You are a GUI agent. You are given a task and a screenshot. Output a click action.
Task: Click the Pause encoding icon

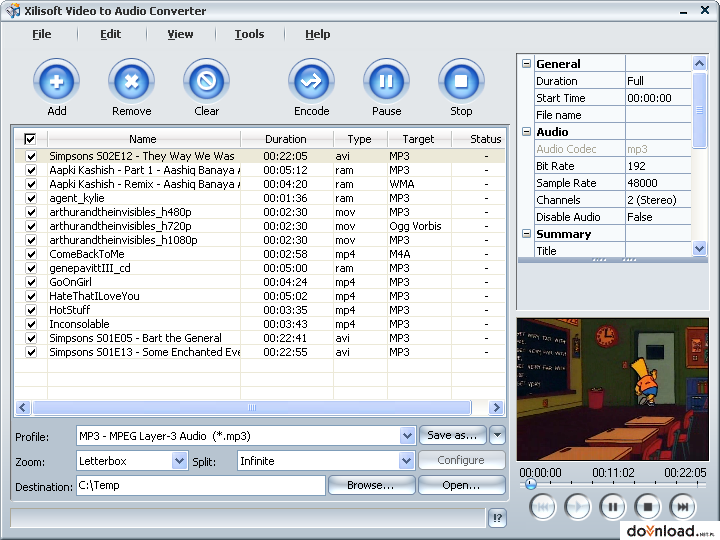(x=386, y=81)
